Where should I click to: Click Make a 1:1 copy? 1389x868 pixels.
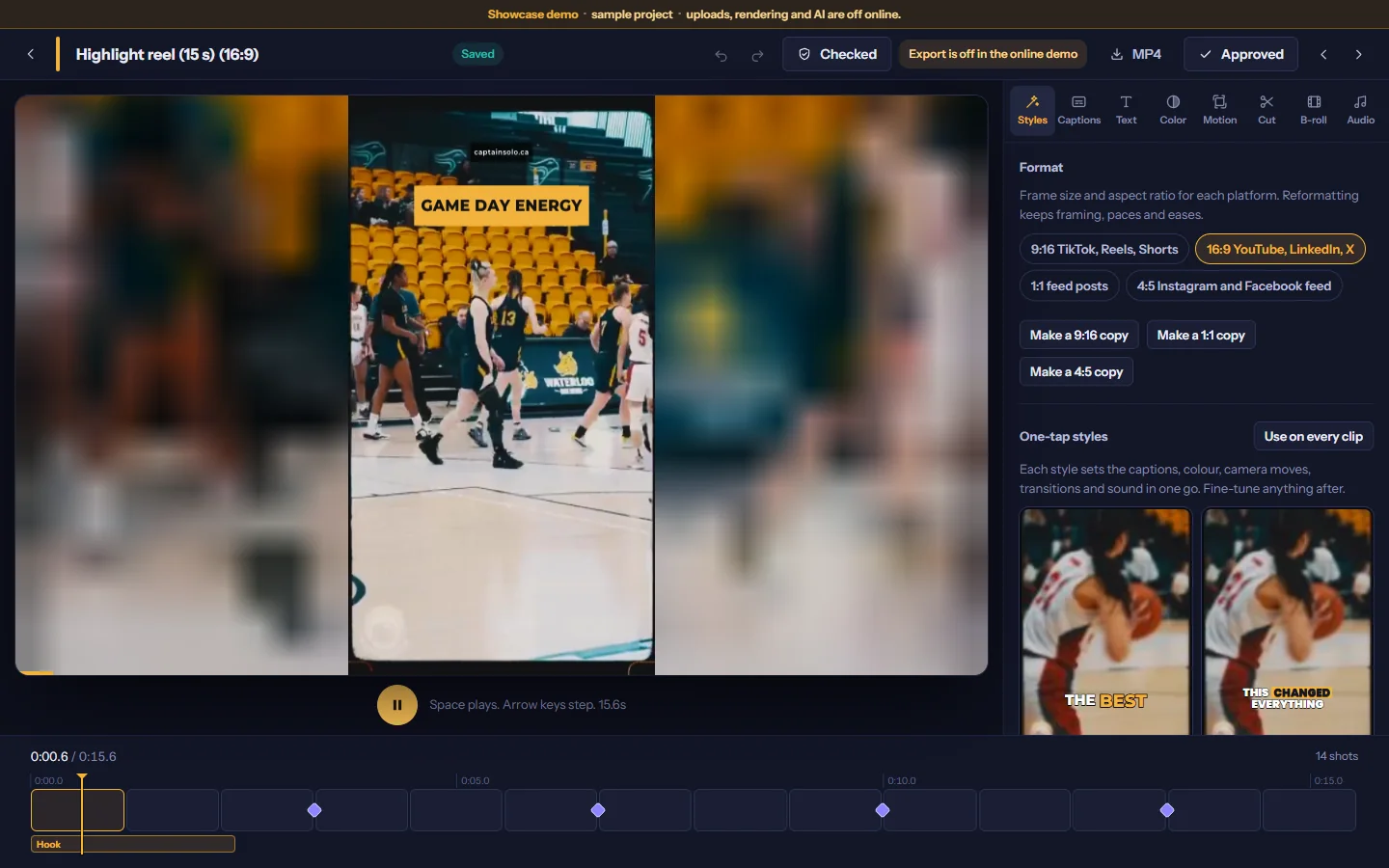click(x=1201, y=335)
